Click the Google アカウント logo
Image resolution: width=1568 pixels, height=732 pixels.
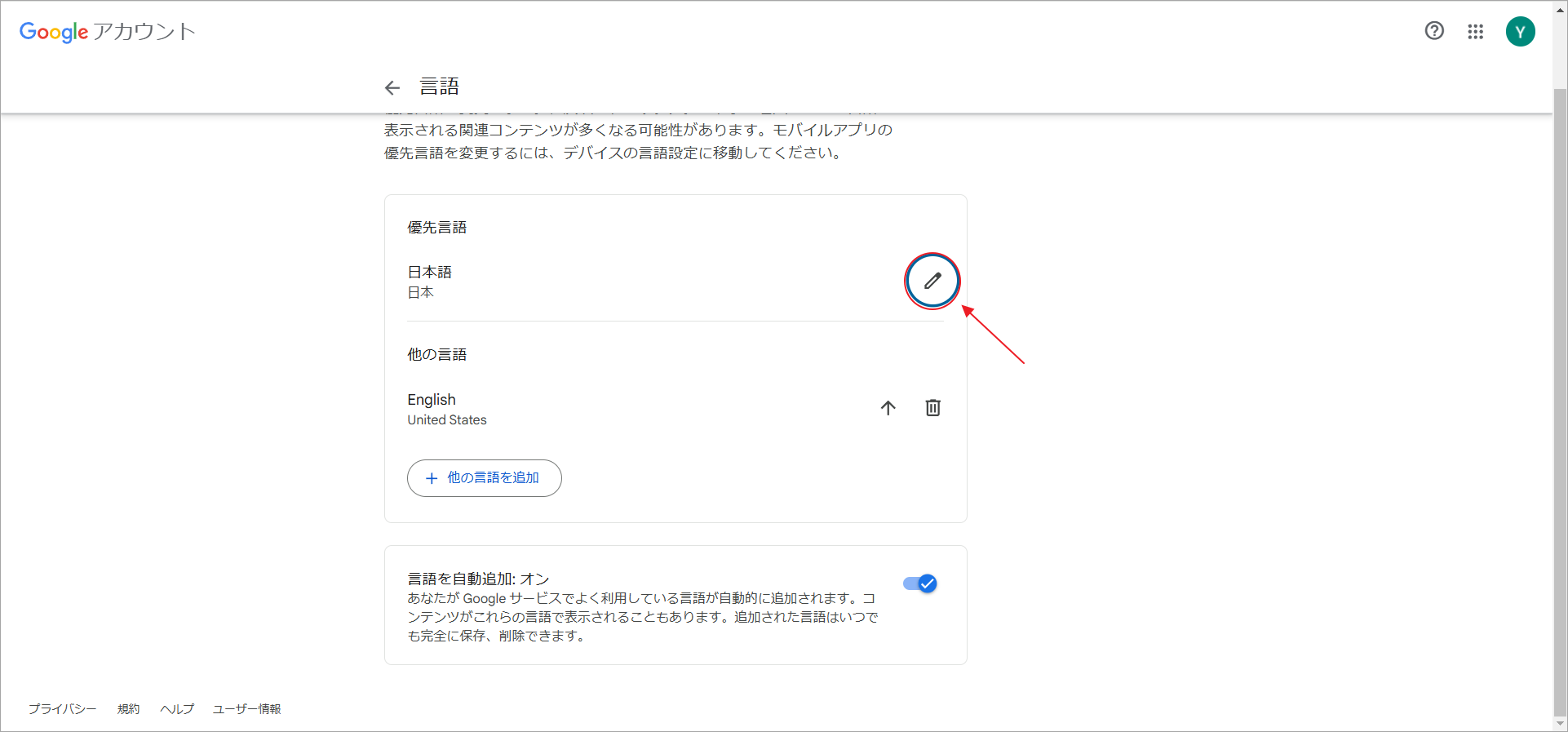click(x=108, y=32)
